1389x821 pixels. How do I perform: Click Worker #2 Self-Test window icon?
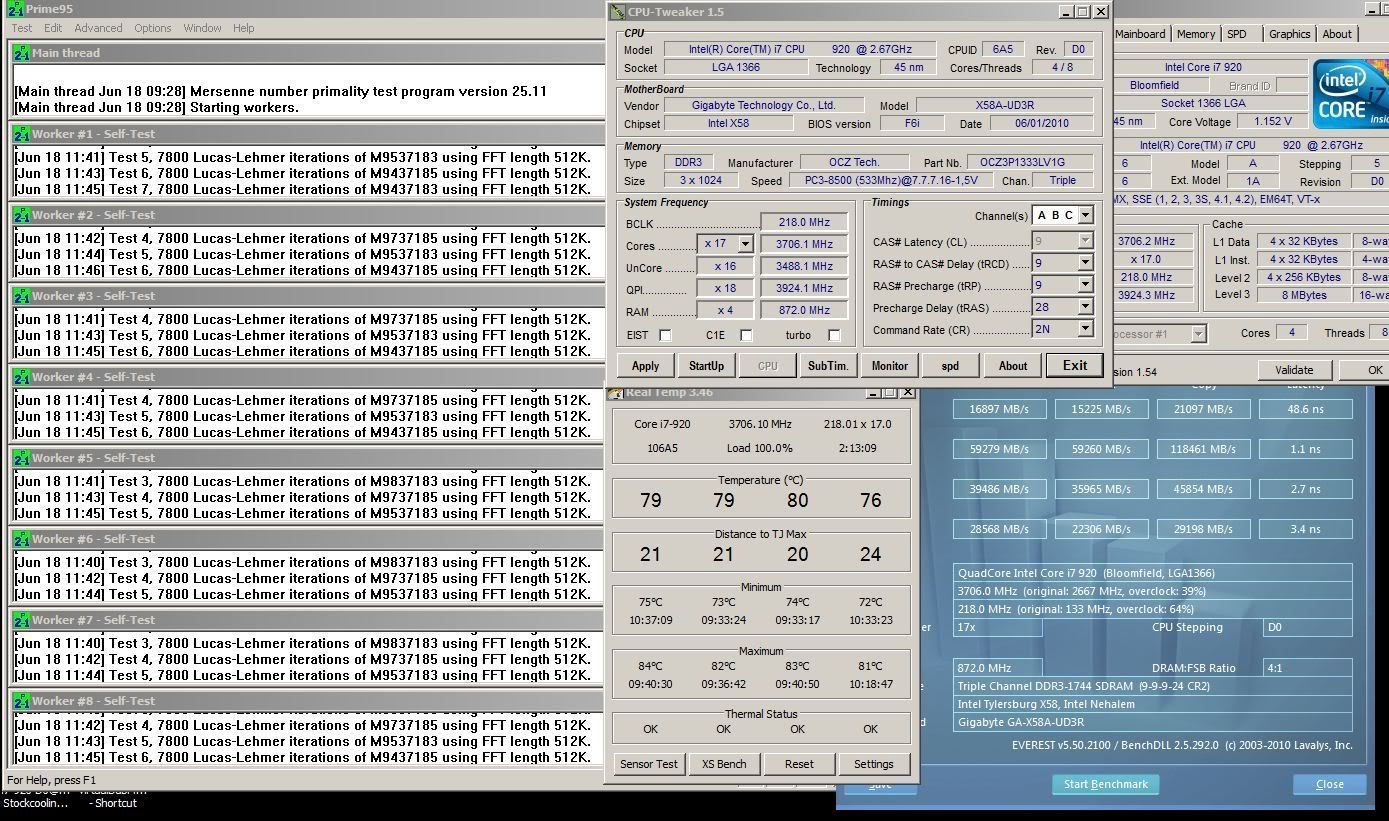[21, 215]
